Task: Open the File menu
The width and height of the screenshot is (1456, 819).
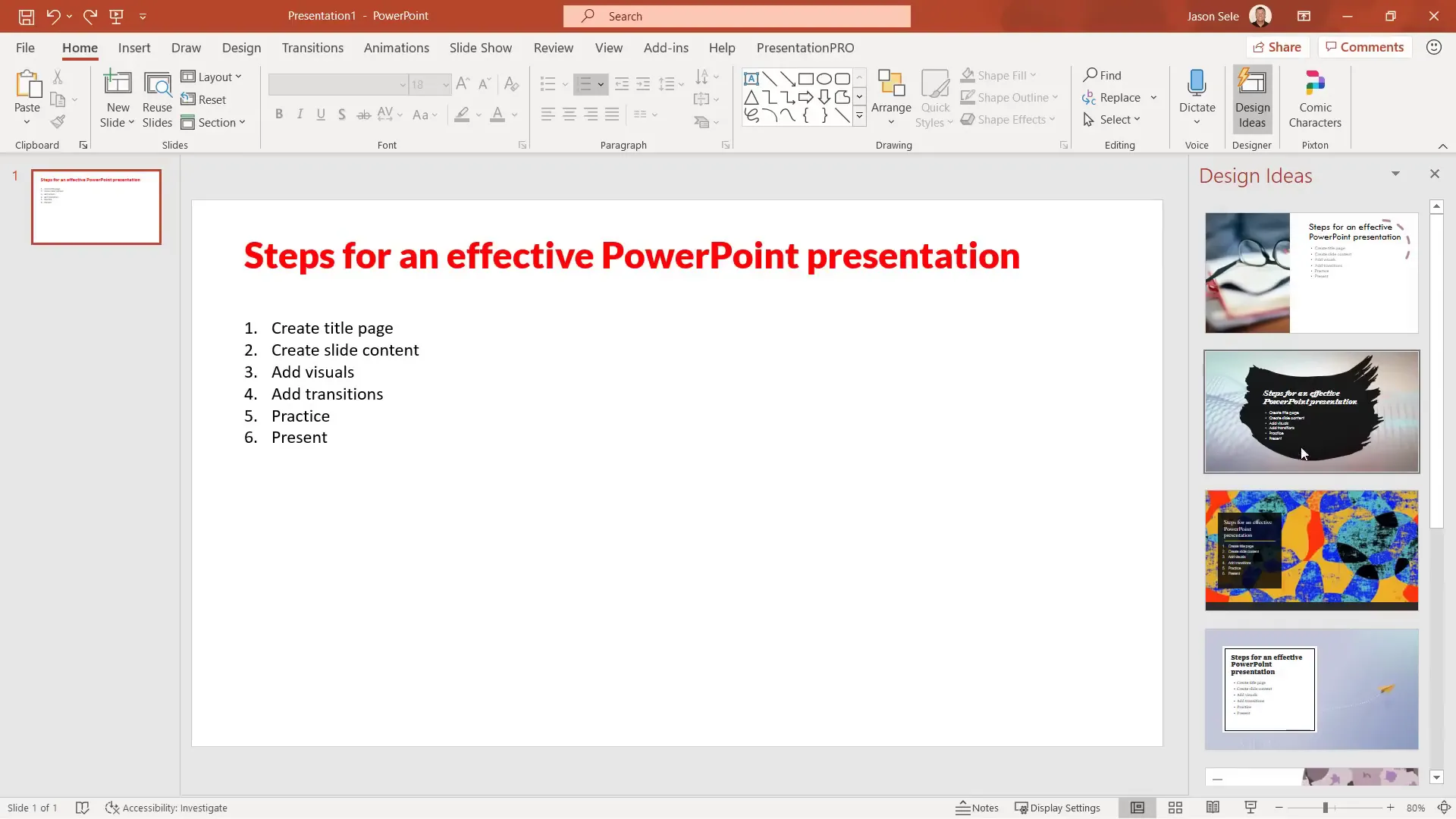Action: point(25,47)
